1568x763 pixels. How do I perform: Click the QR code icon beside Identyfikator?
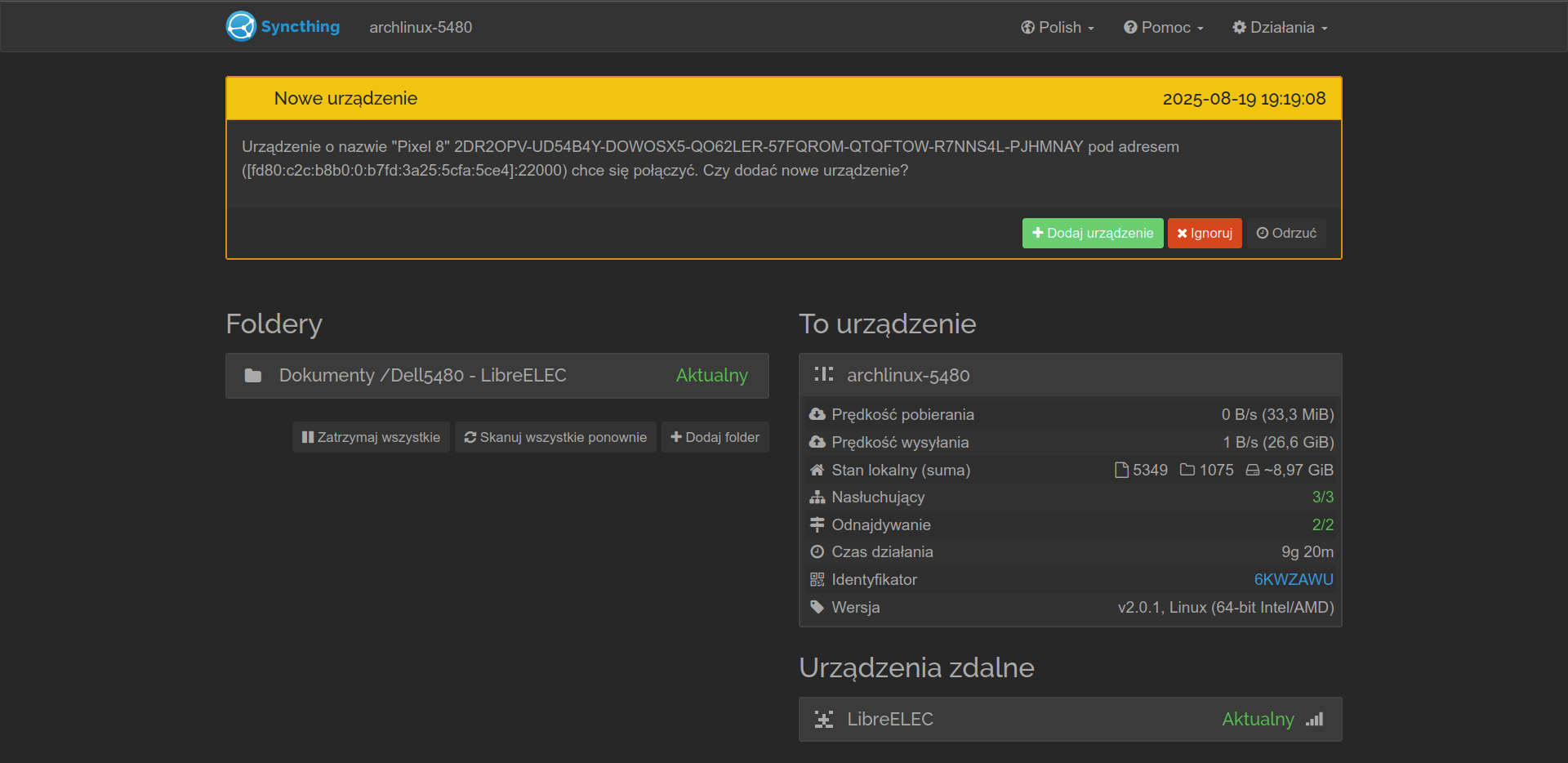(817, 580)
